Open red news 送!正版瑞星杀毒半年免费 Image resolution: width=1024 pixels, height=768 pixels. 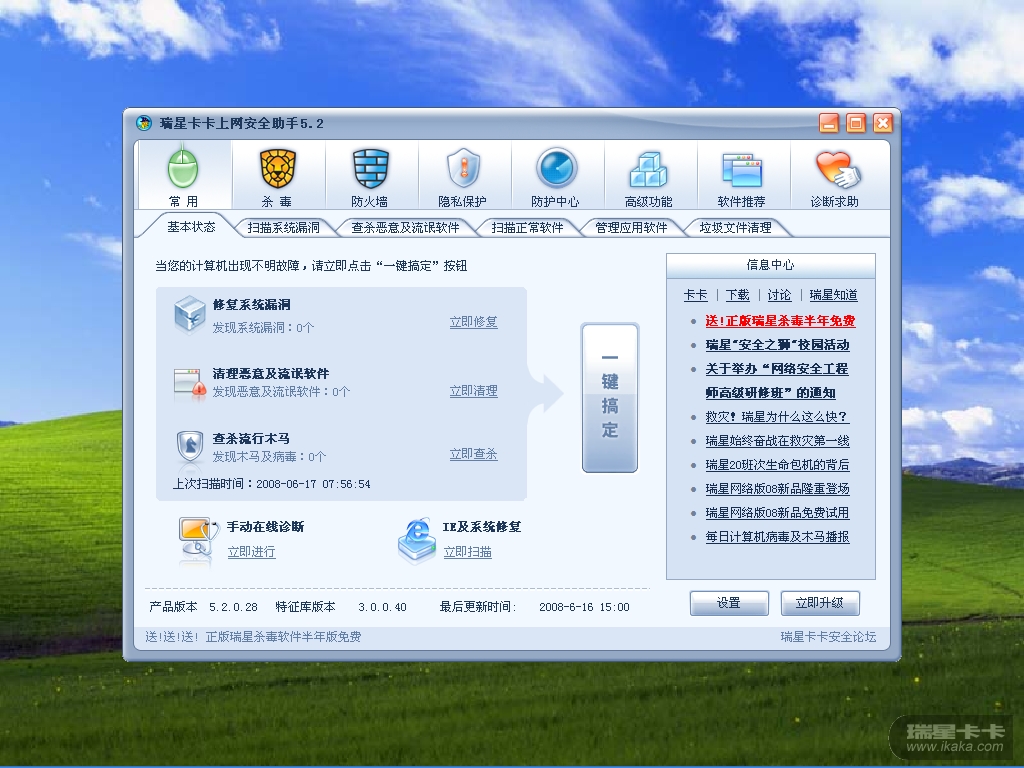pyautogui.click(x=780, y=321)
